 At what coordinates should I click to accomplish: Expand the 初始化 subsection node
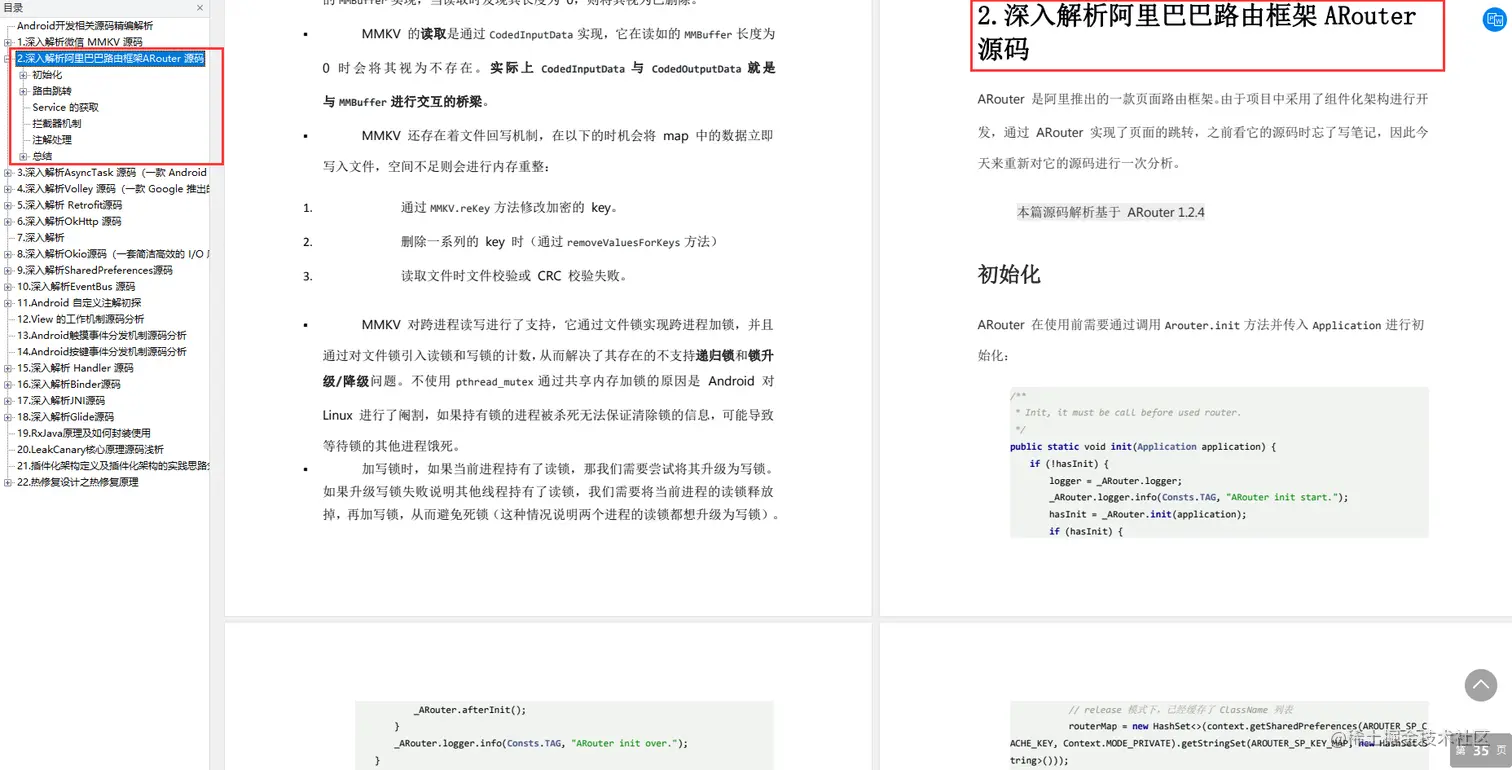click(x=24, y=75)
